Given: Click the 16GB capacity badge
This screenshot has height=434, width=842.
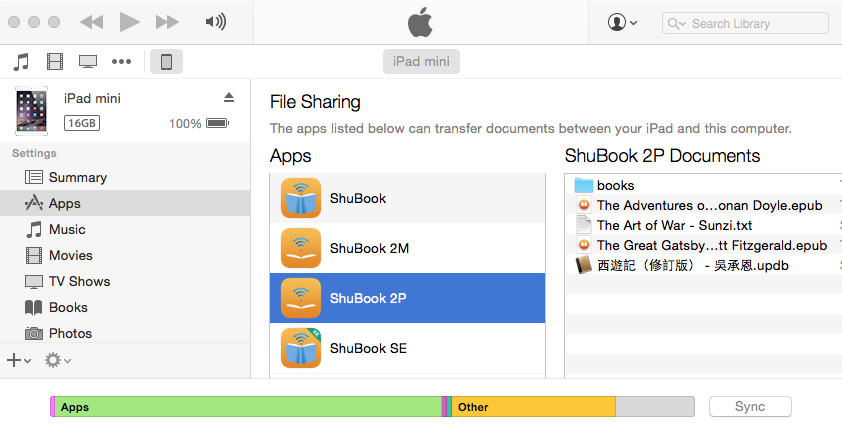Looking at the screenshot, I should pos(82,123).
